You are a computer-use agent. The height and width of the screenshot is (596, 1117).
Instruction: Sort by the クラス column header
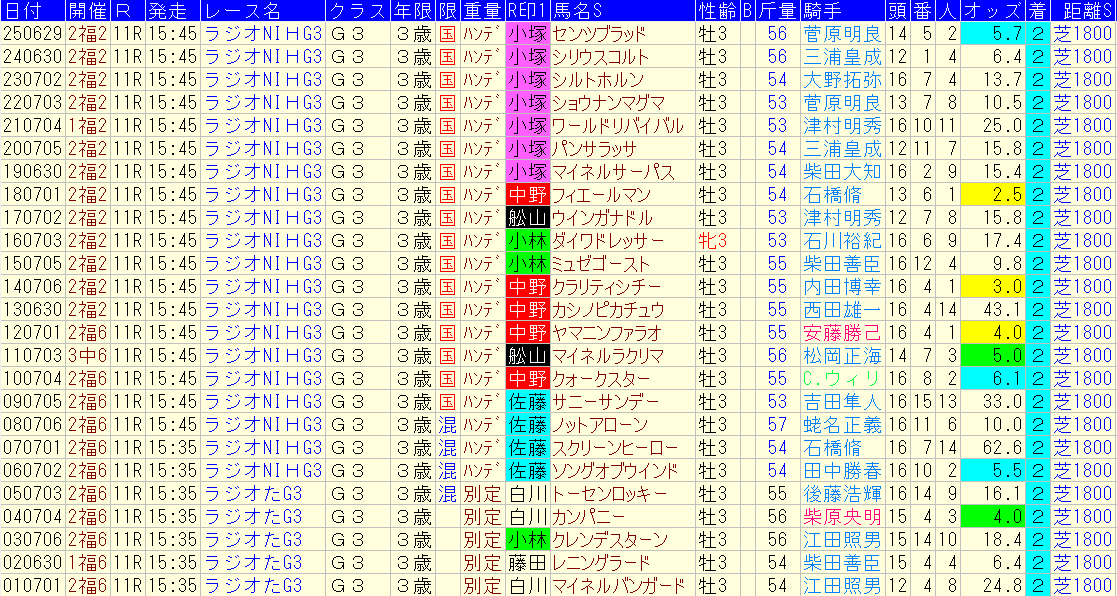(x=357, y=10)
